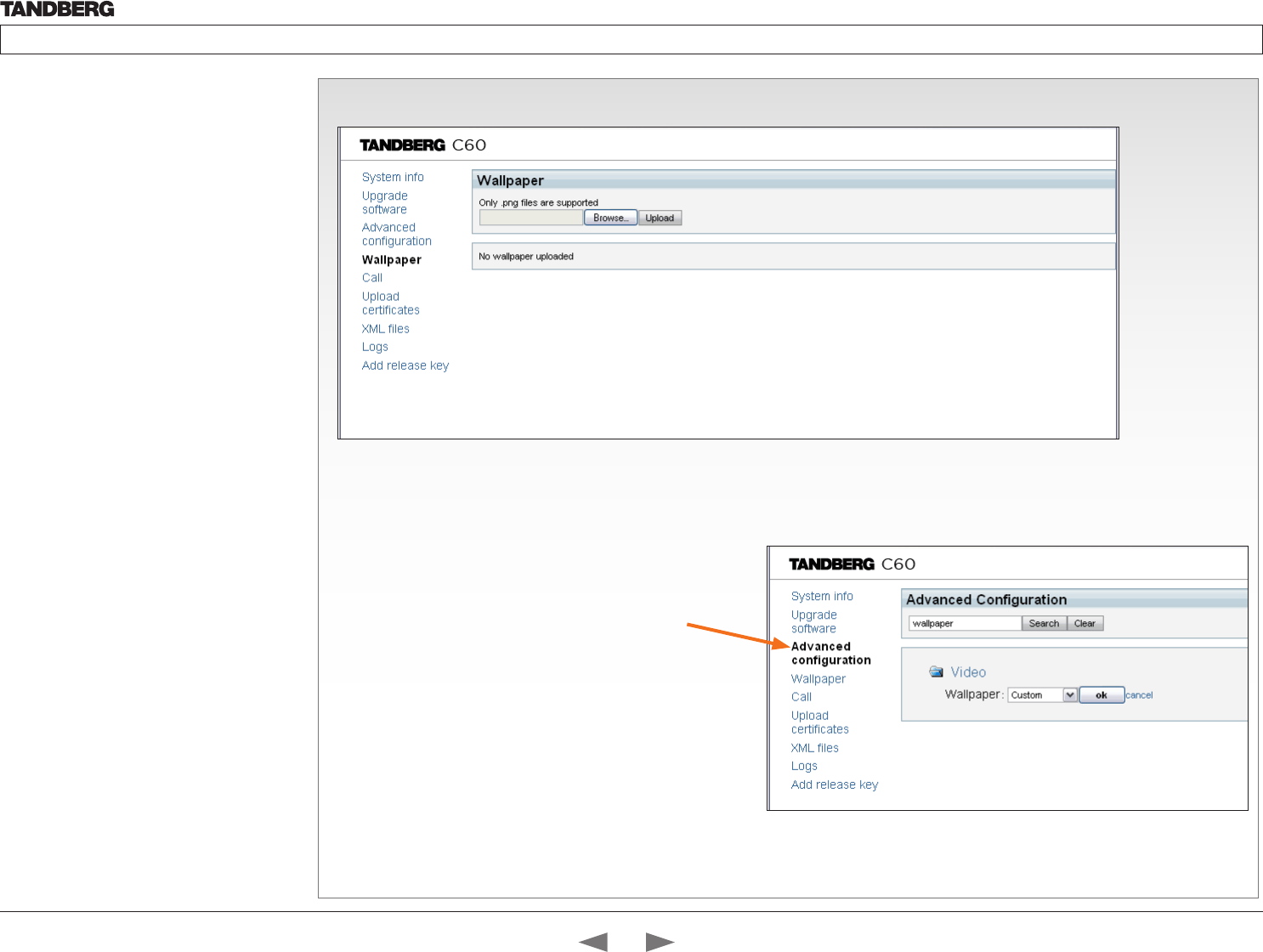
Task: Open the Video settings group label
Action: [x=968, y=671]
